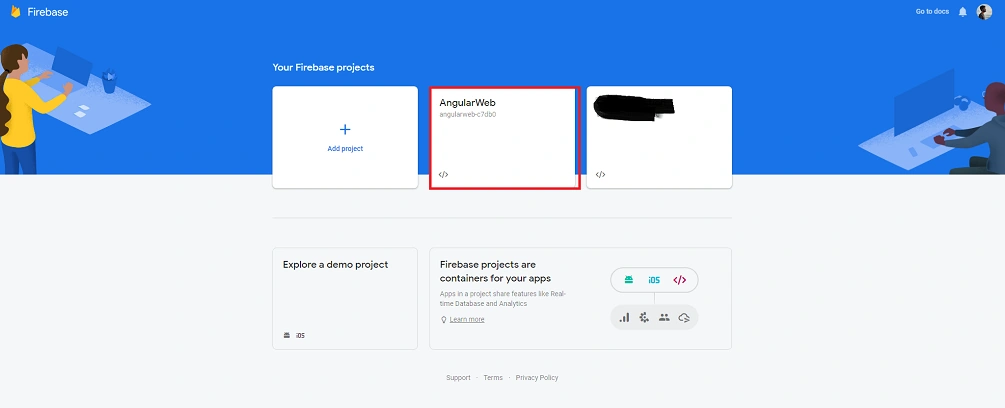Click the cloud messaging icon
This screenshot has width=1005, height=408.
point(684,317)
